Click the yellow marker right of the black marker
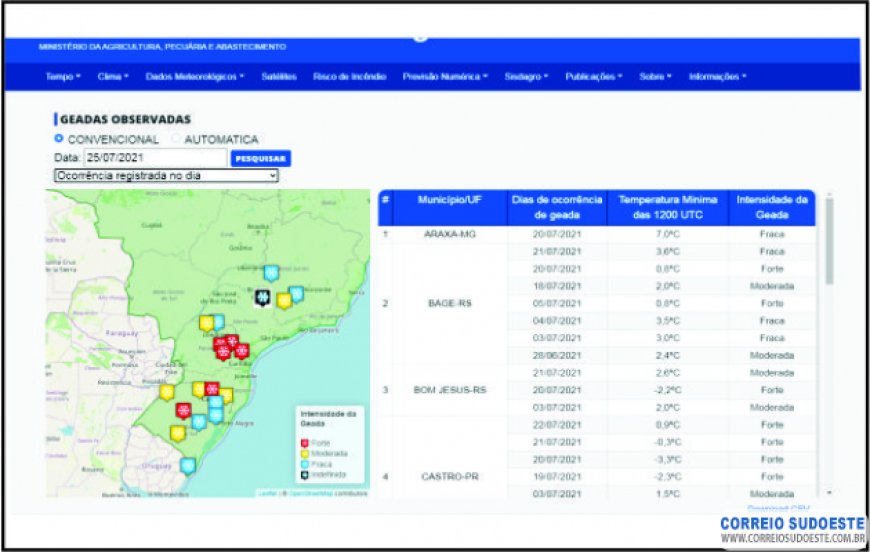Screen dimensions: 870x552 pos(284,301)
